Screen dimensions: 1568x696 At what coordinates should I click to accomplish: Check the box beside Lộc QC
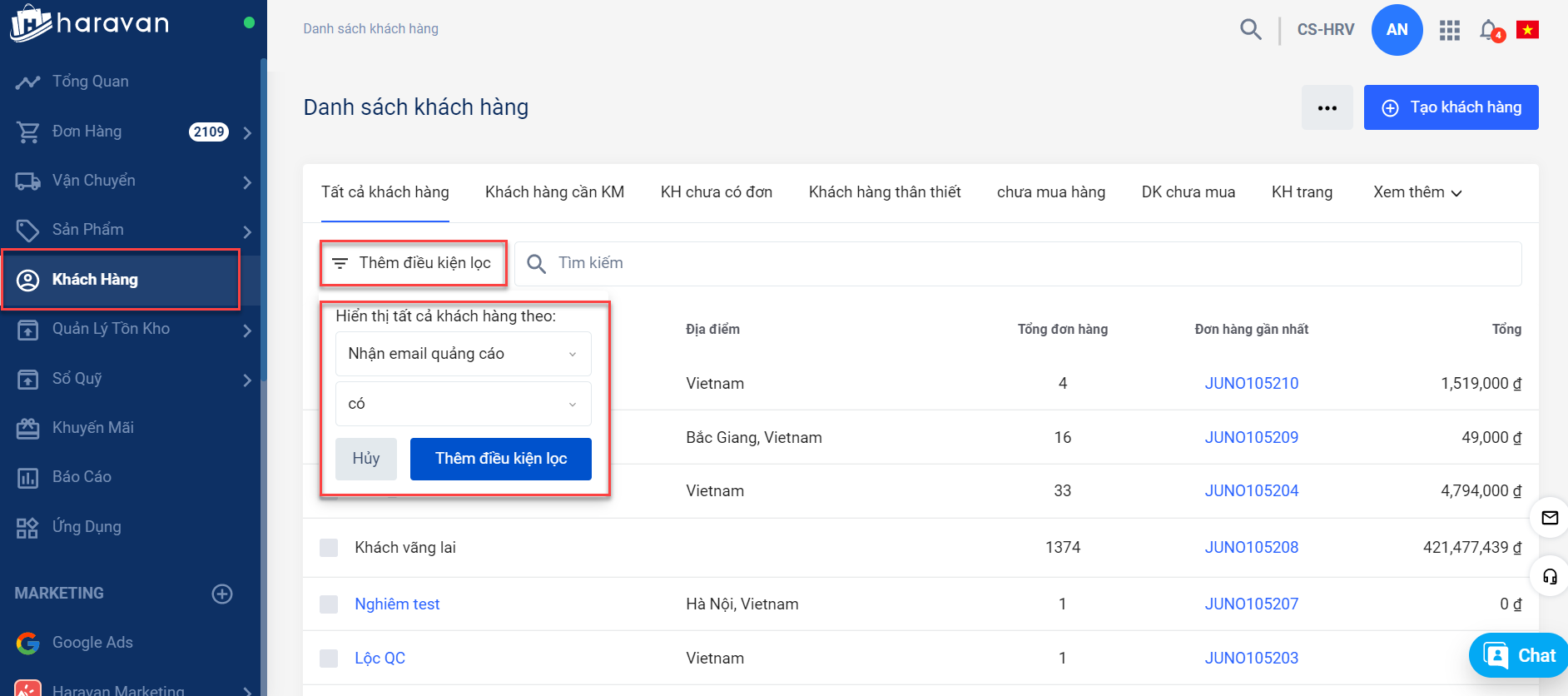[329, 659]
